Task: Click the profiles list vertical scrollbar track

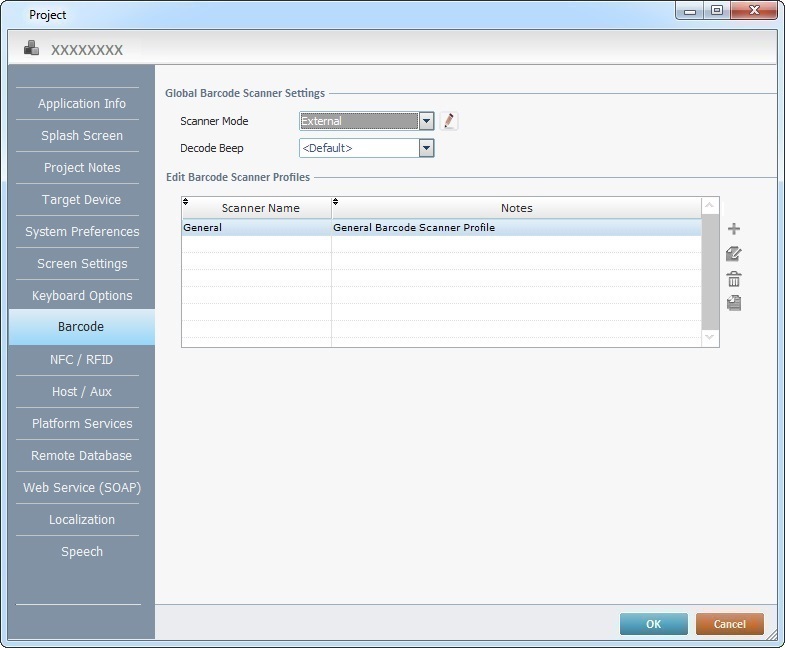Action: (709, 272)
